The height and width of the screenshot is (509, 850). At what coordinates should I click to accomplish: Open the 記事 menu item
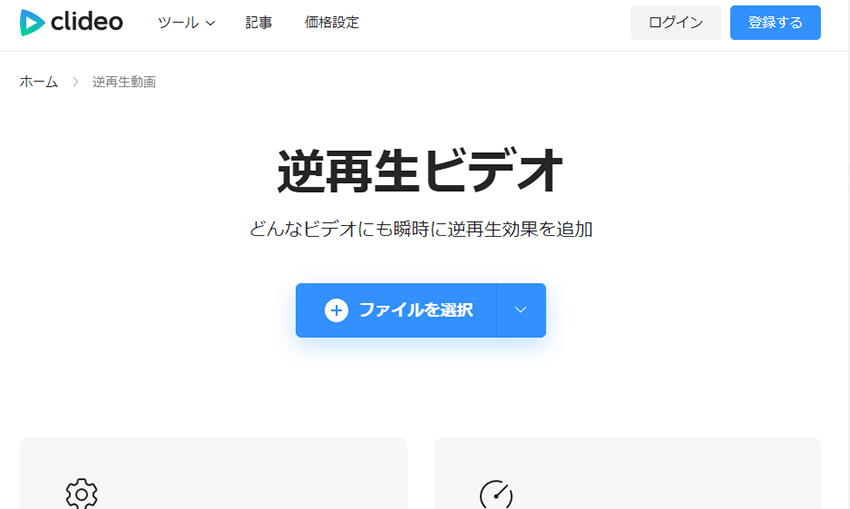[x=259, y=23]
